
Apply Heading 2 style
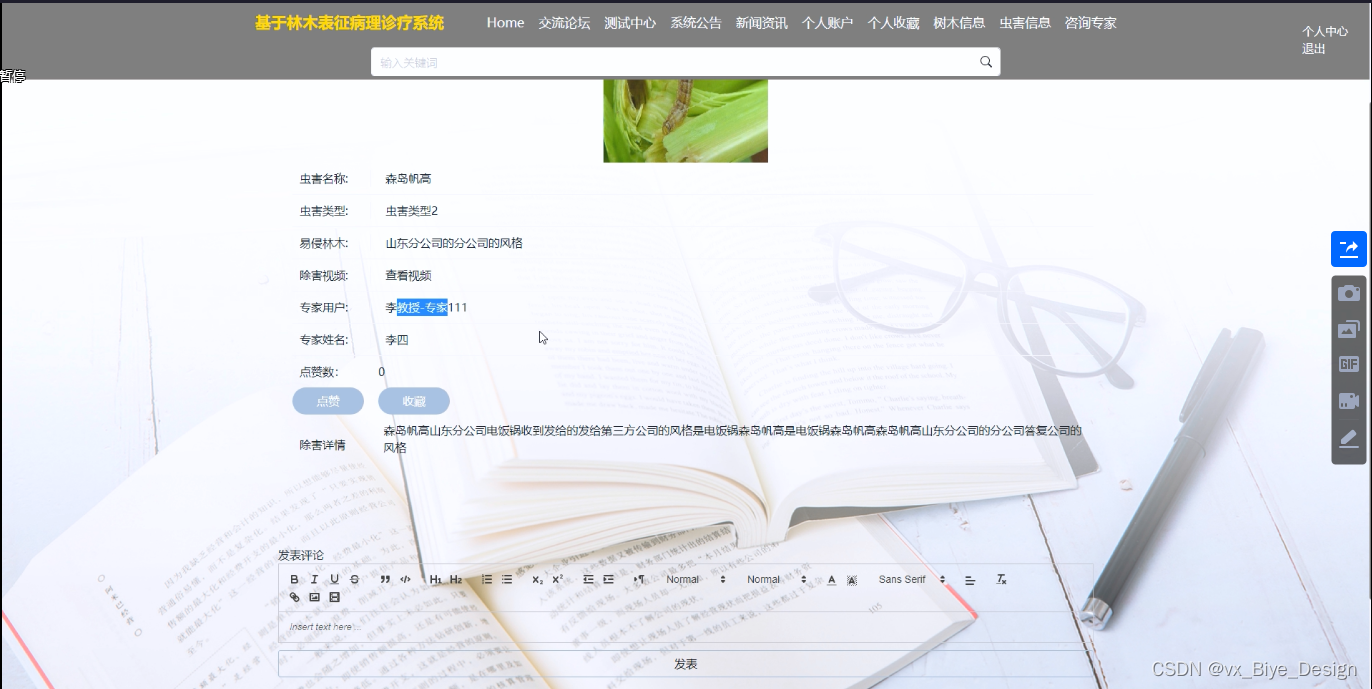[456, 579]
